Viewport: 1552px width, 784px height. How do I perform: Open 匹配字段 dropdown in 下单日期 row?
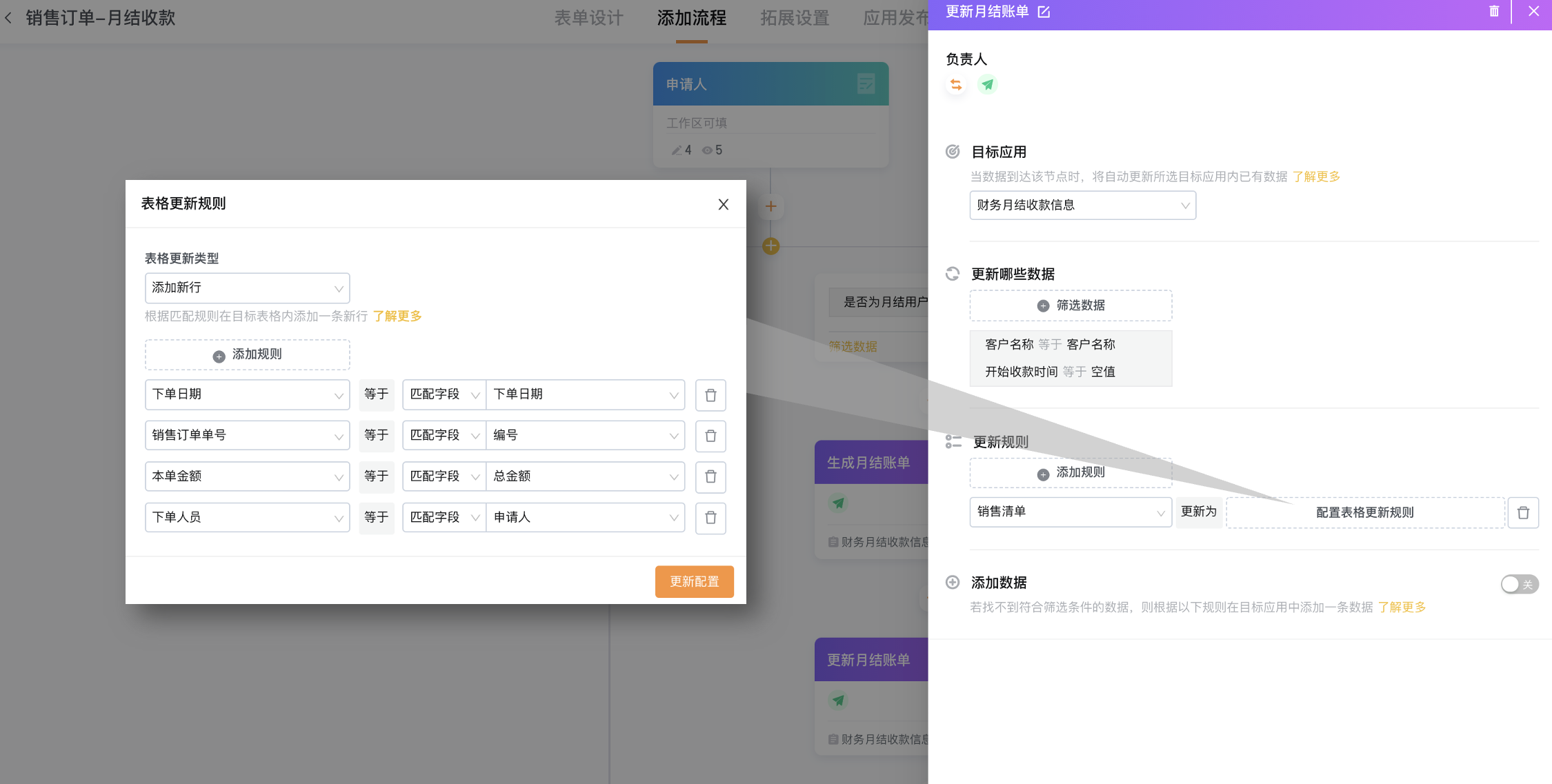[444, 395]
